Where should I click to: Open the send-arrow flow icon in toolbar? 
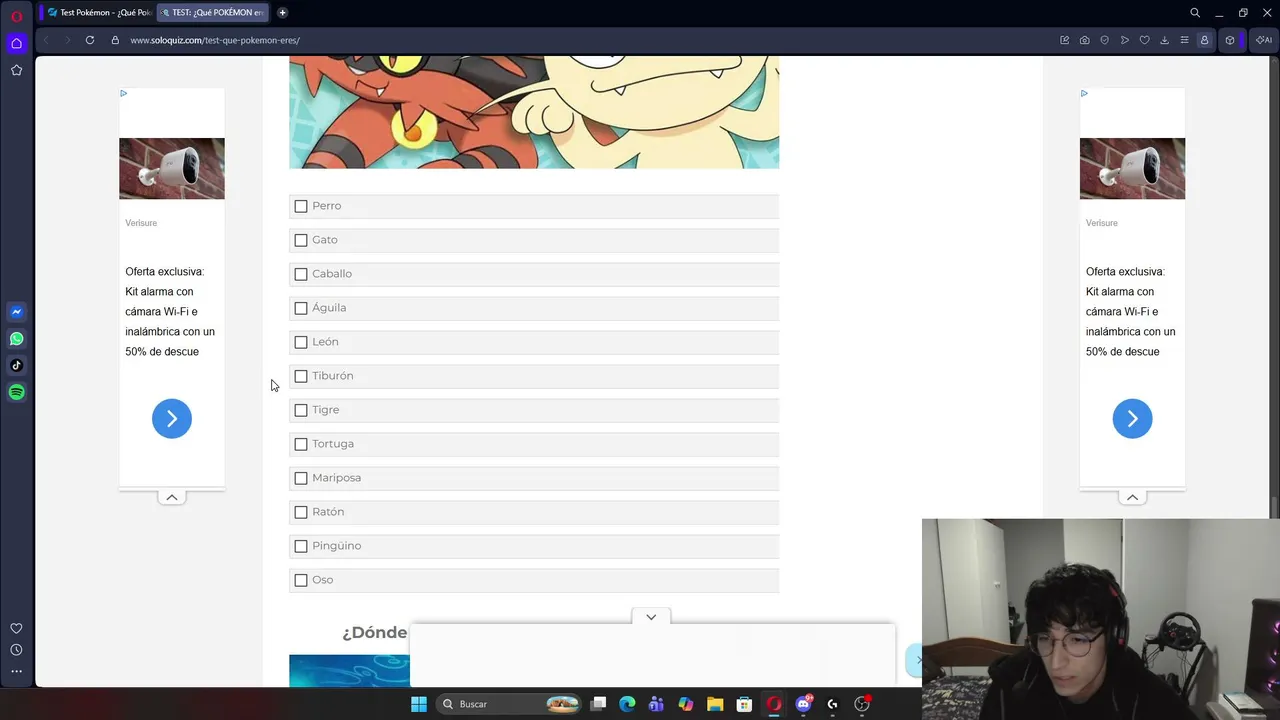tap(1125, 40)
